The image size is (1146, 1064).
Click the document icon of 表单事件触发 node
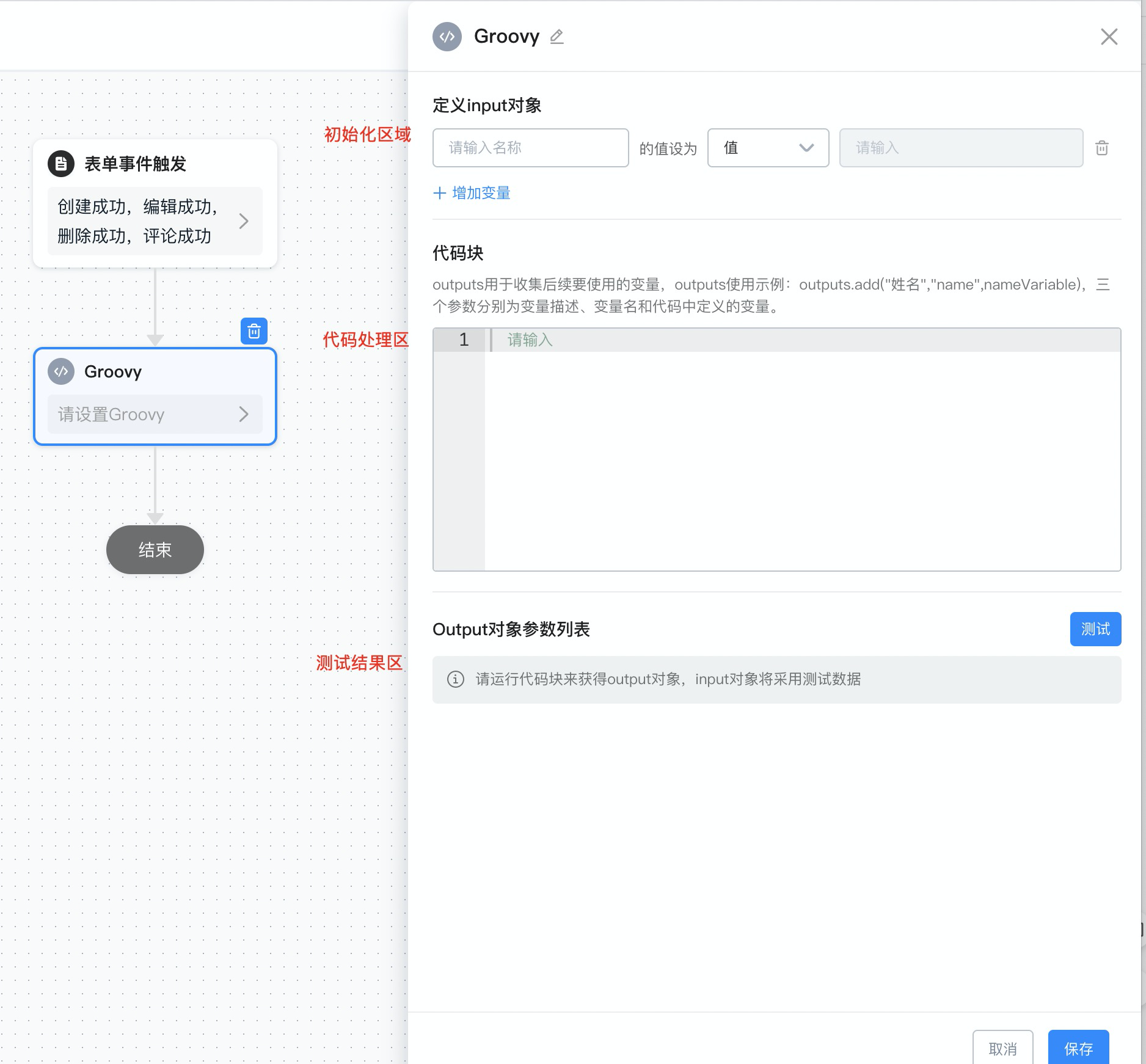coord(61,164)
